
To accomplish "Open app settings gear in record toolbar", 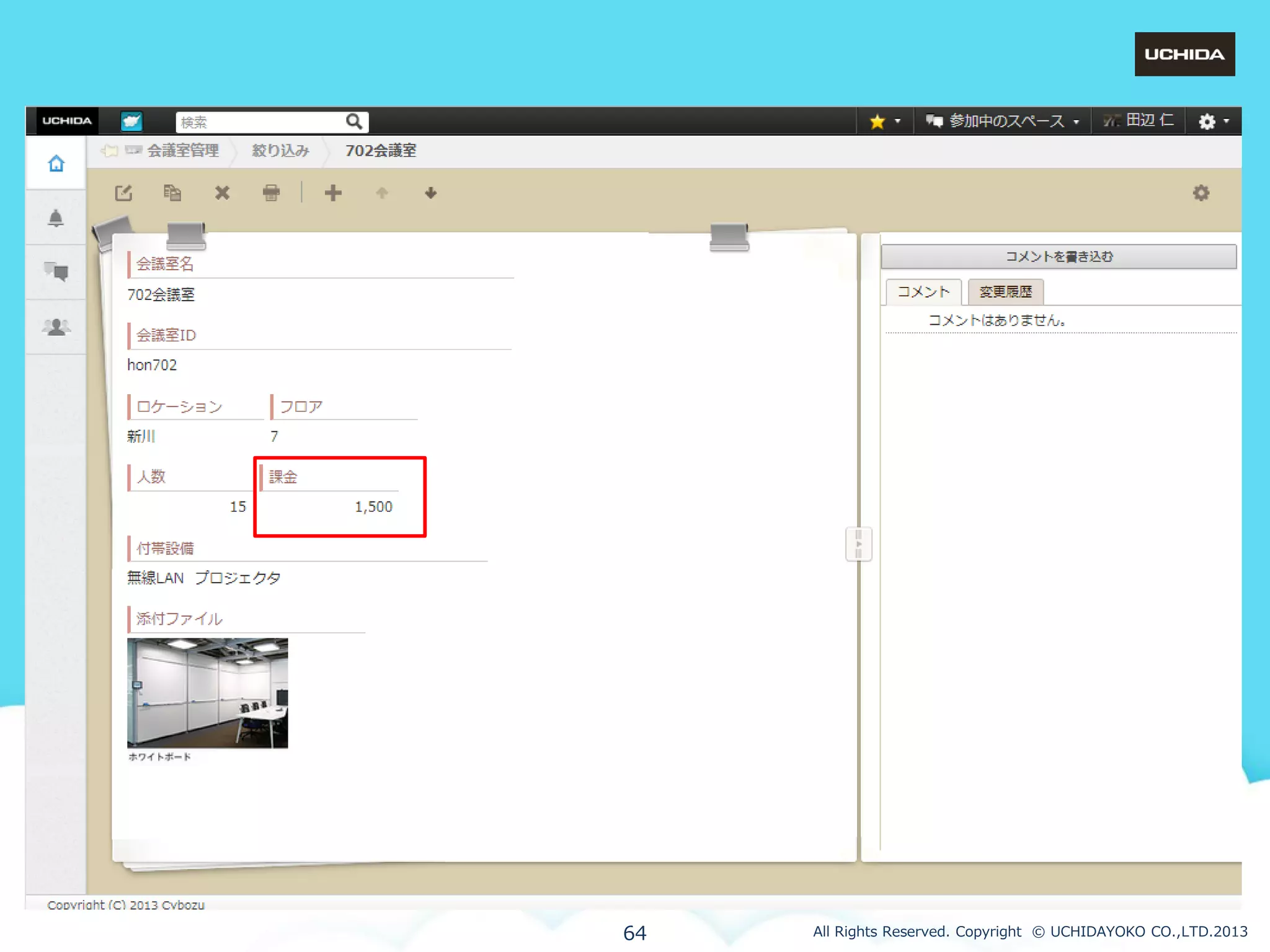I will (x=1201, y=193).
